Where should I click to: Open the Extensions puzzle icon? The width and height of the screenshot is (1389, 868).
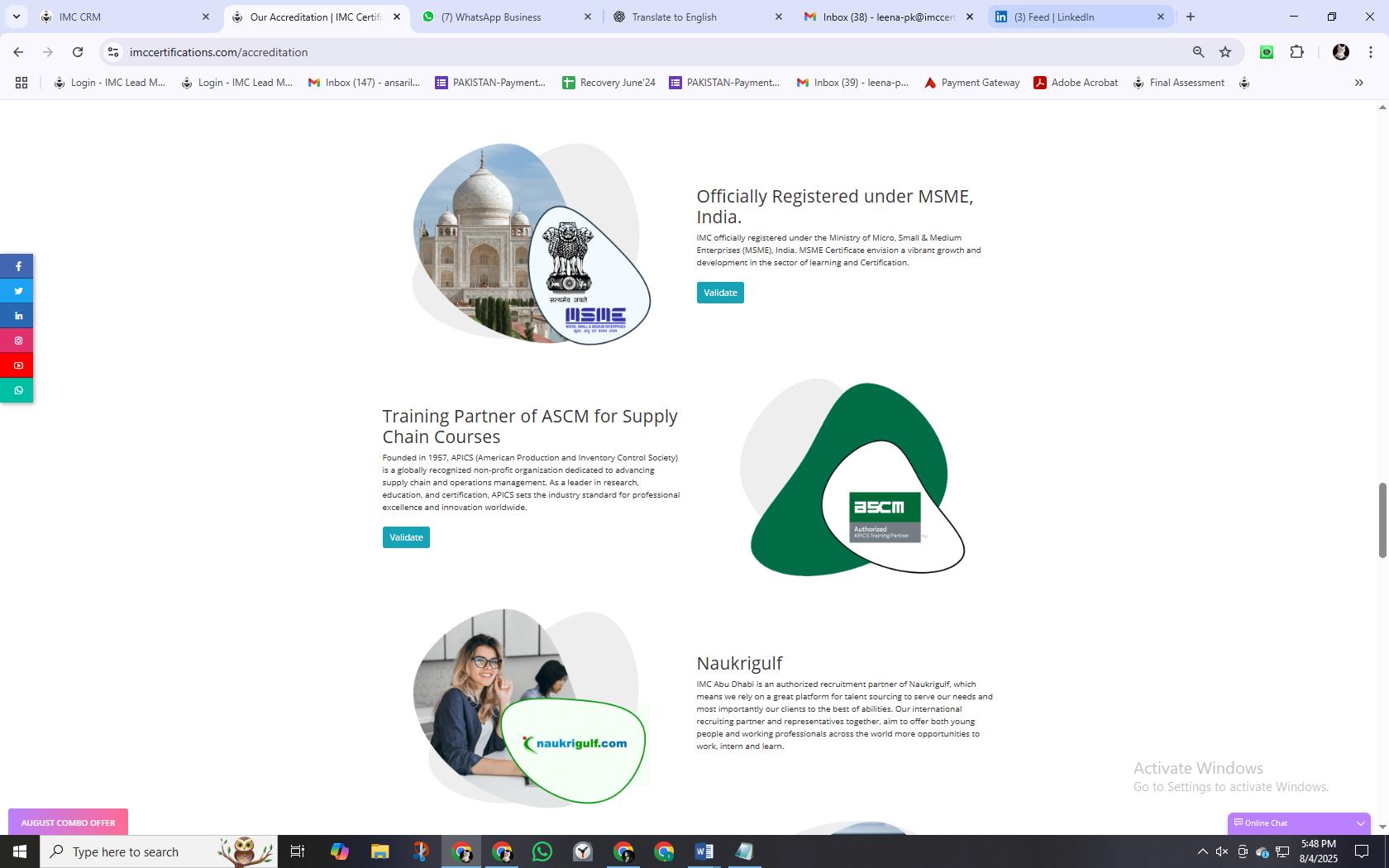1296,52
